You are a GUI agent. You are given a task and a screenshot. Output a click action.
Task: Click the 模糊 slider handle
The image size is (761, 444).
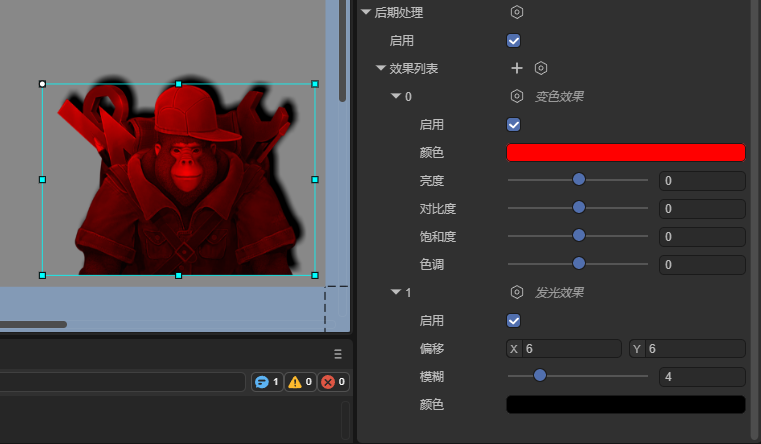(540, 376)
